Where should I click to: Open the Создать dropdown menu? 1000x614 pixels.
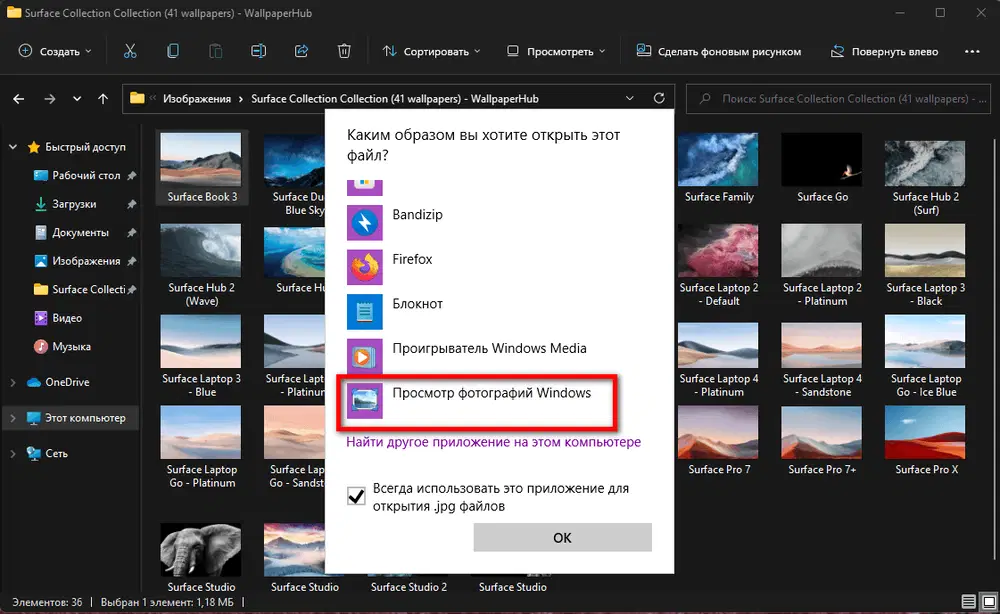coord(55,52)
